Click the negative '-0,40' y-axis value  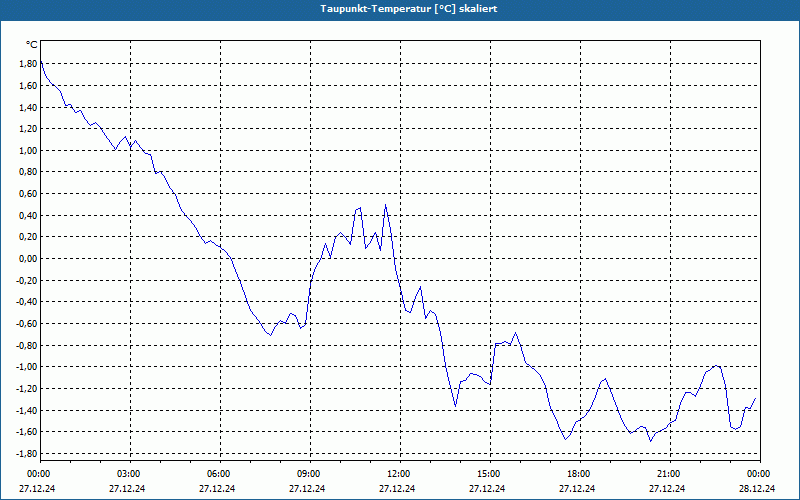(x=28, y=302)
